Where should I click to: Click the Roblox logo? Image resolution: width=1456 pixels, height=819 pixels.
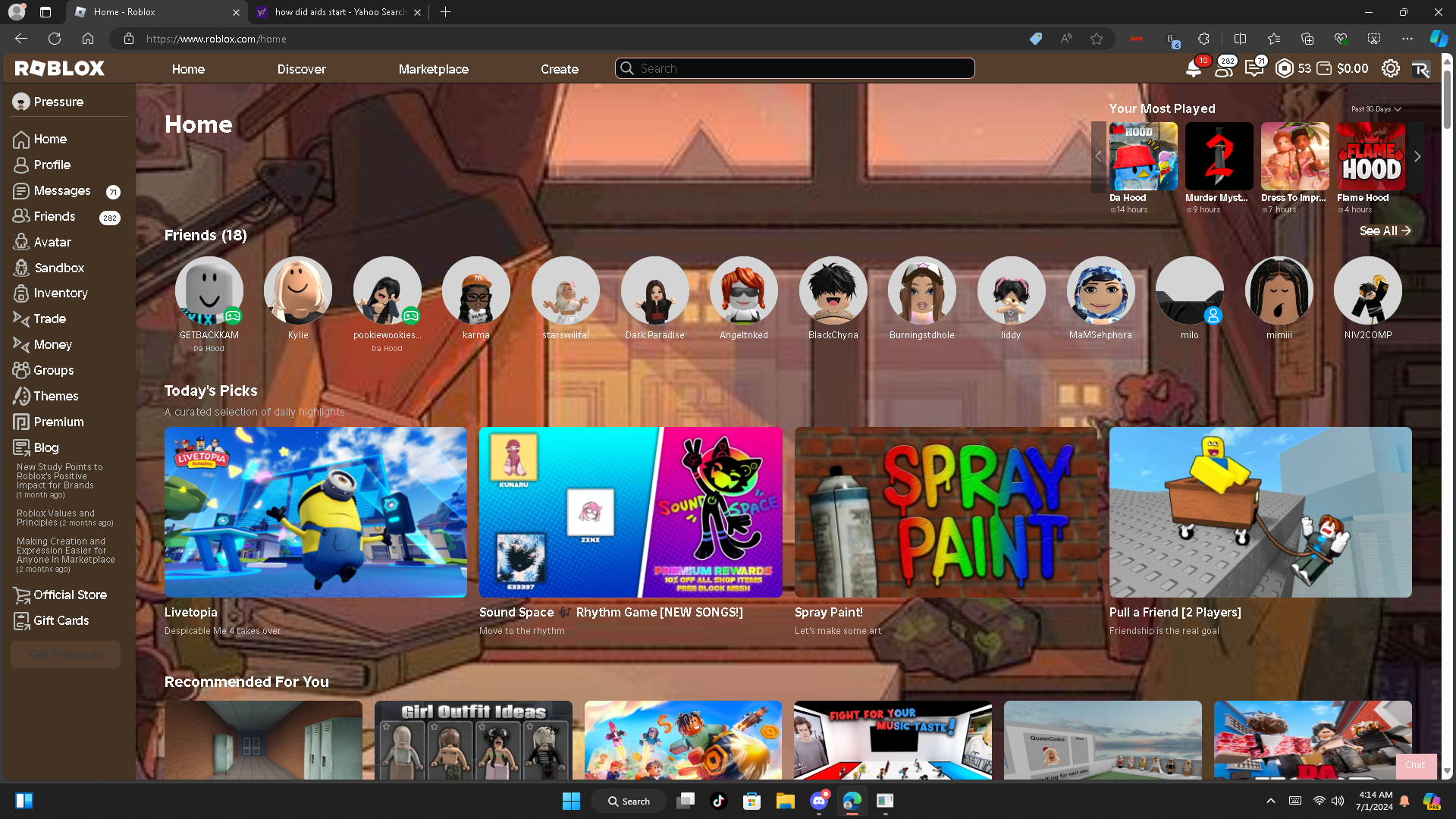point(60,69)
